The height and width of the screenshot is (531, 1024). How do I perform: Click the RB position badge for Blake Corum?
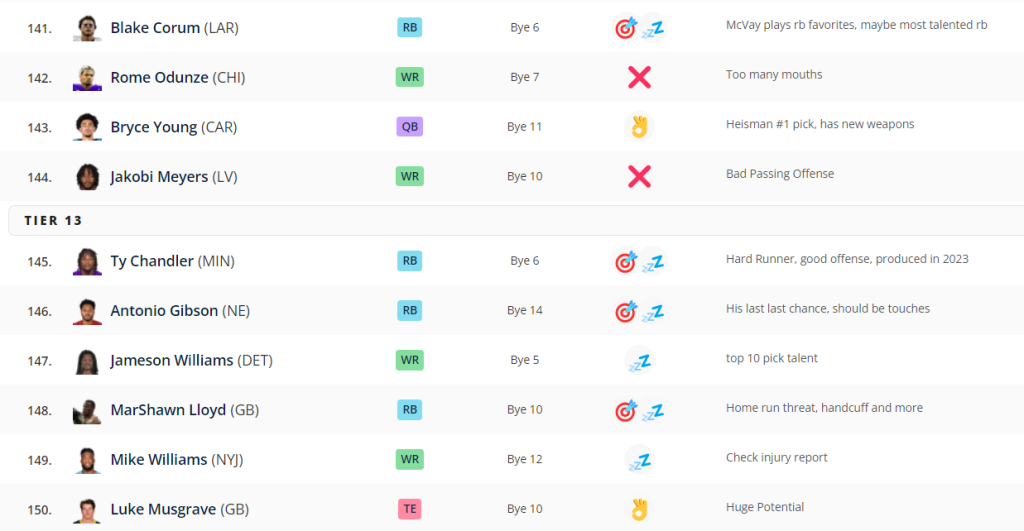tap(409, 28)
